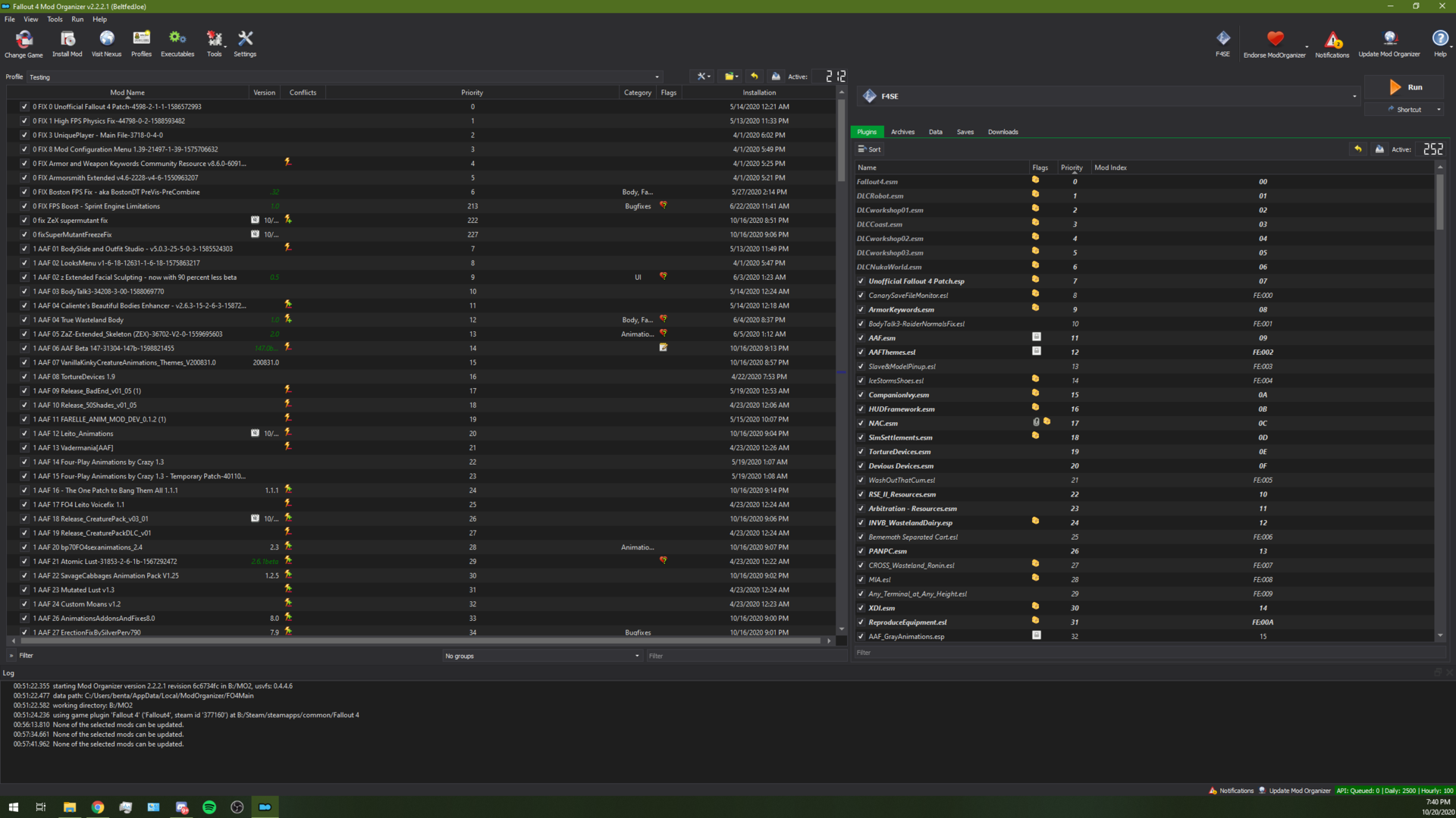Image resolution: width=1456 pixels, height=818 pixels.
Task: Sort mods by Installation column header
Action: [x=759, y=92]
